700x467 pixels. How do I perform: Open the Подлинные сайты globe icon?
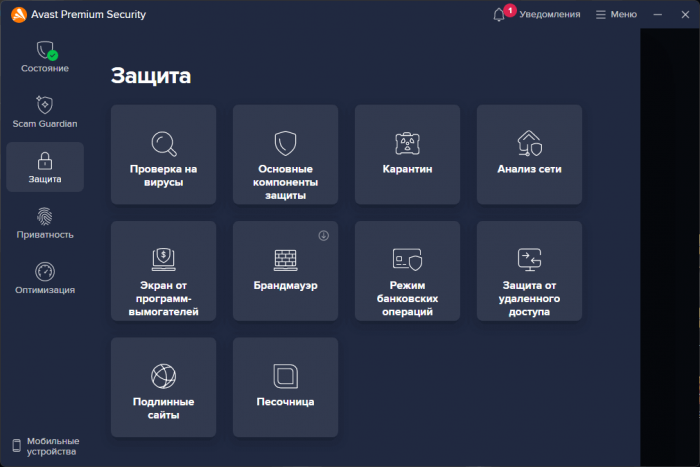coord(163,376)
